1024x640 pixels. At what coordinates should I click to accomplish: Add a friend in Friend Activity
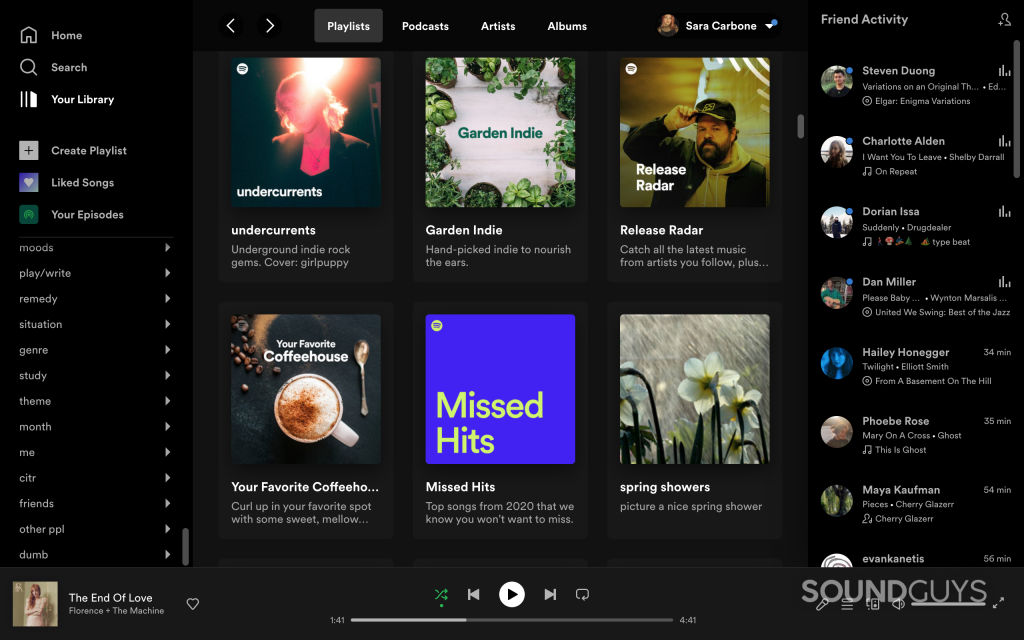(x=1005, y=18)
